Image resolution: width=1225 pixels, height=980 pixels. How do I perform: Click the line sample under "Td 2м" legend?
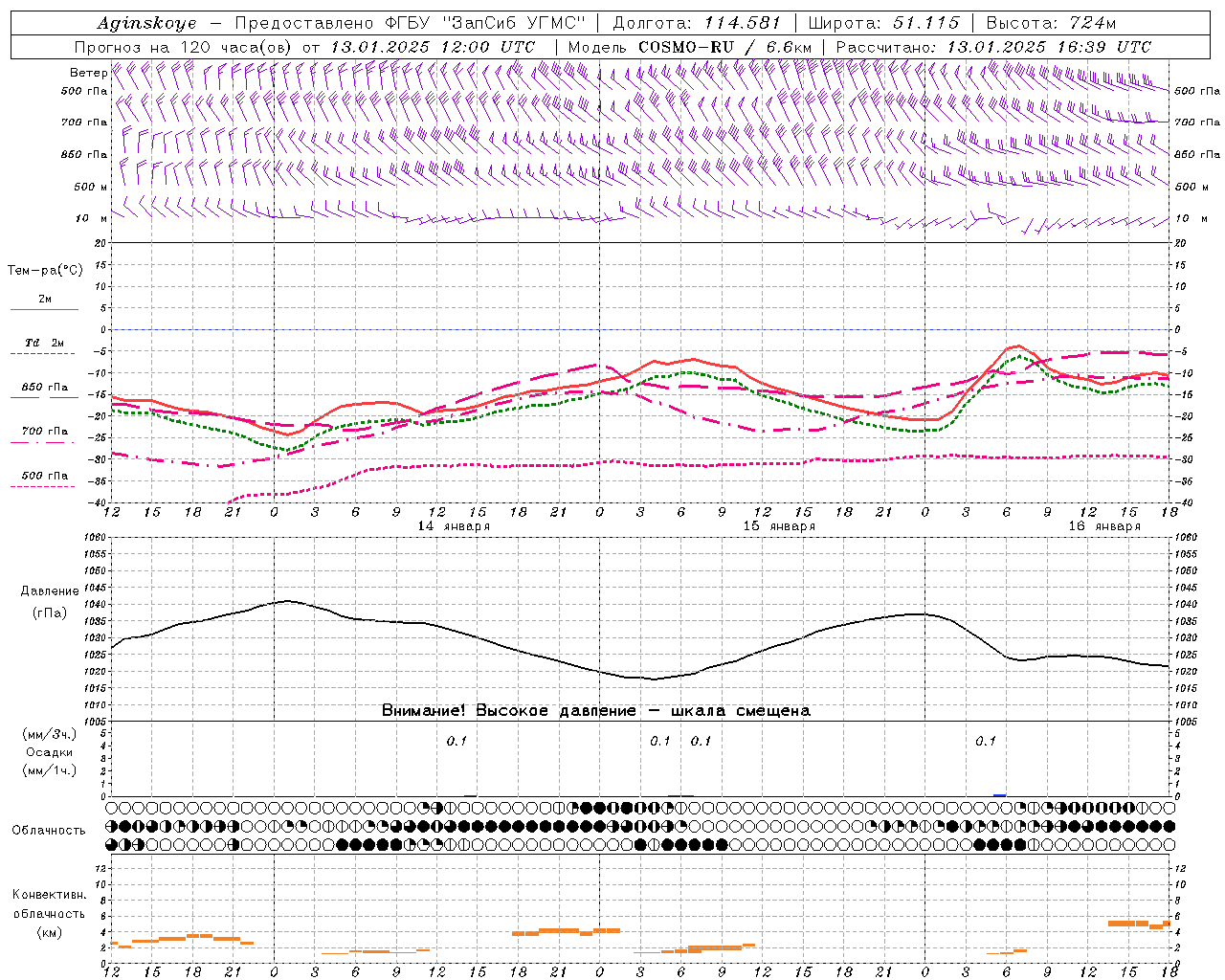click(44, 354)
